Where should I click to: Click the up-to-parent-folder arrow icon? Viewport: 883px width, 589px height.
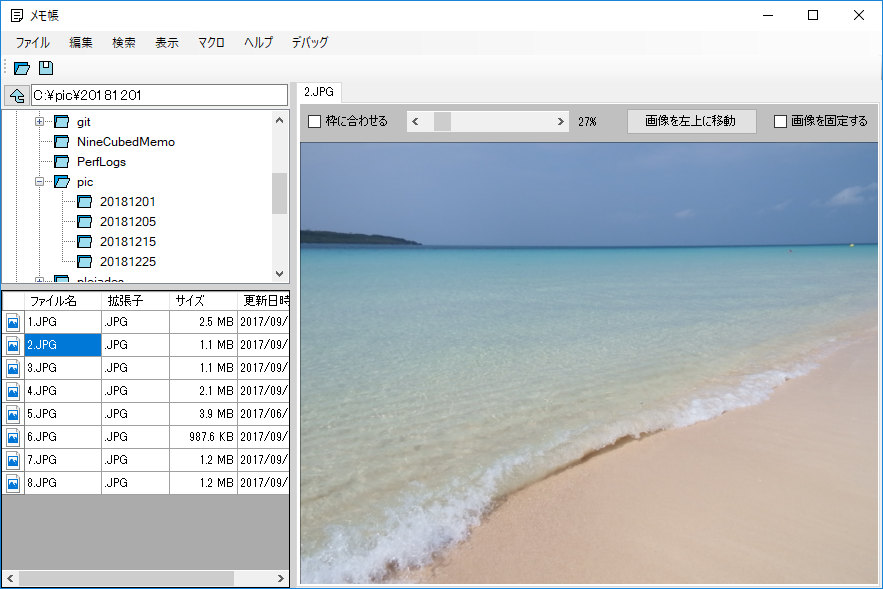click(17, 97)
